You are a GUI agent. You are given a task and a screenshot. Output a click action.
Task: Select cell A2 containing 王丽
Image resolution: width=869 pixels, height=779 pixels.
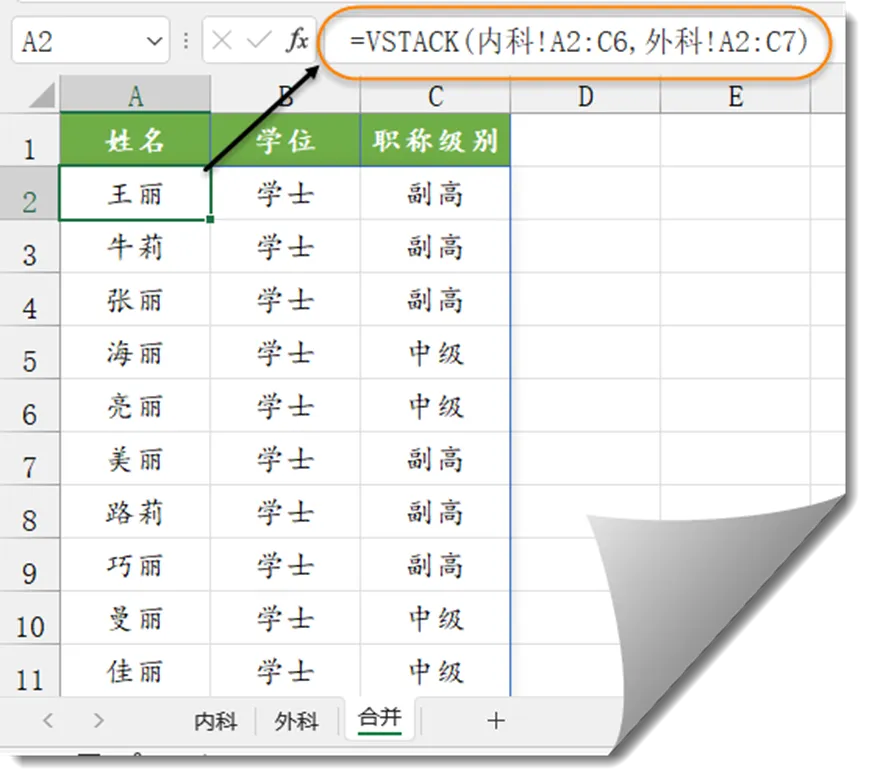point(135,194)
